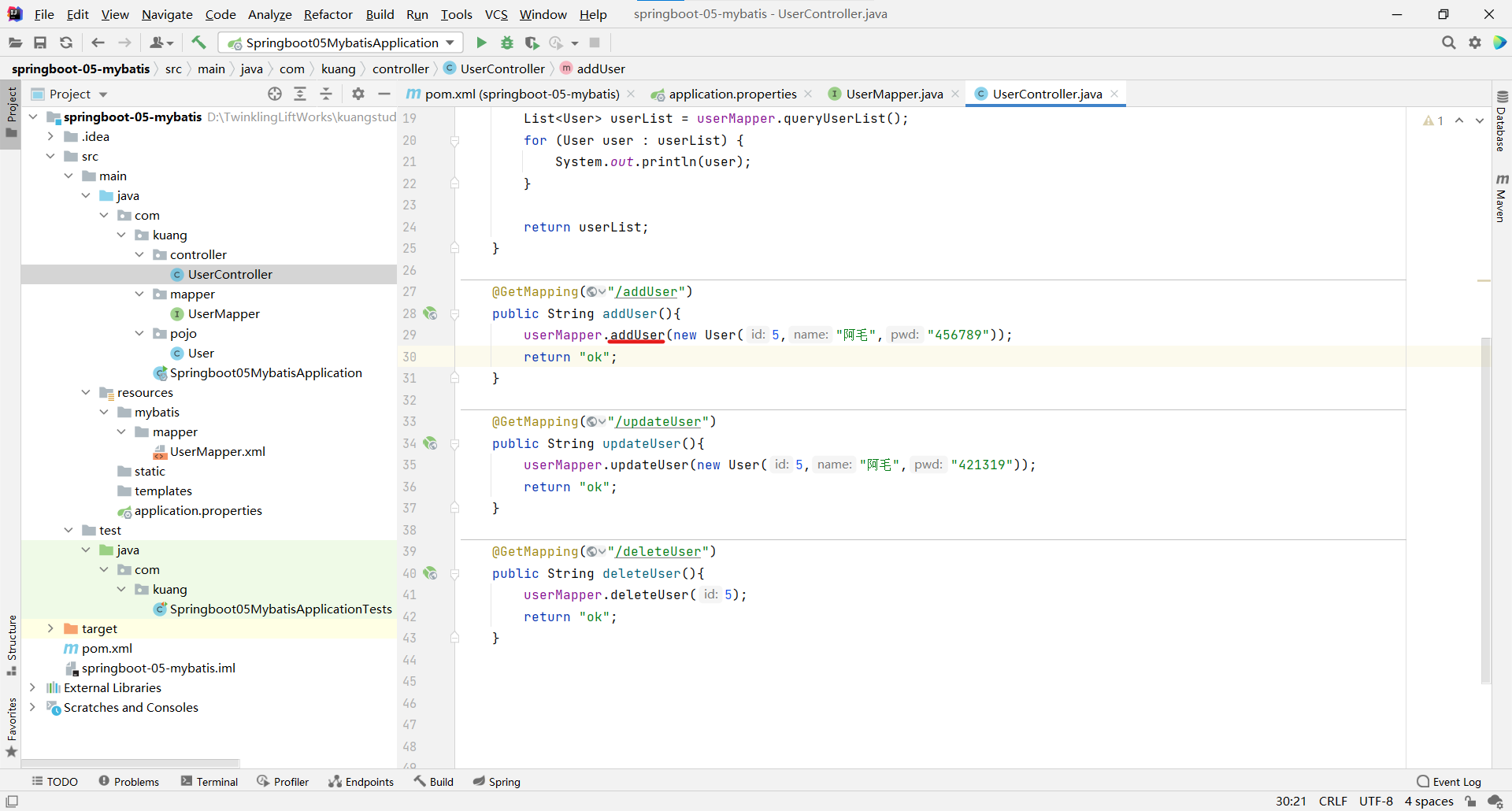Toggle the Structure tool window
Screen dimensions: 1512x811
(x=11, y=645)
